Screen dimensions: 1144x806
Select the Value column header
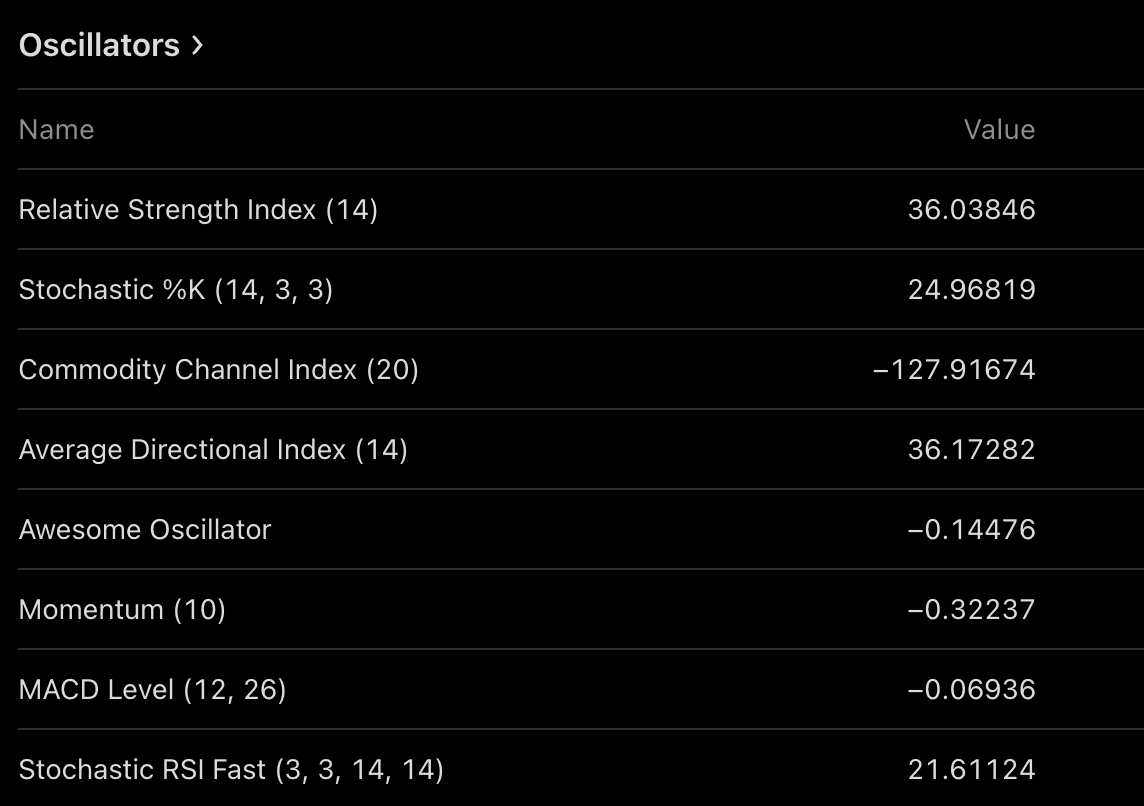[x=999, y=130]
